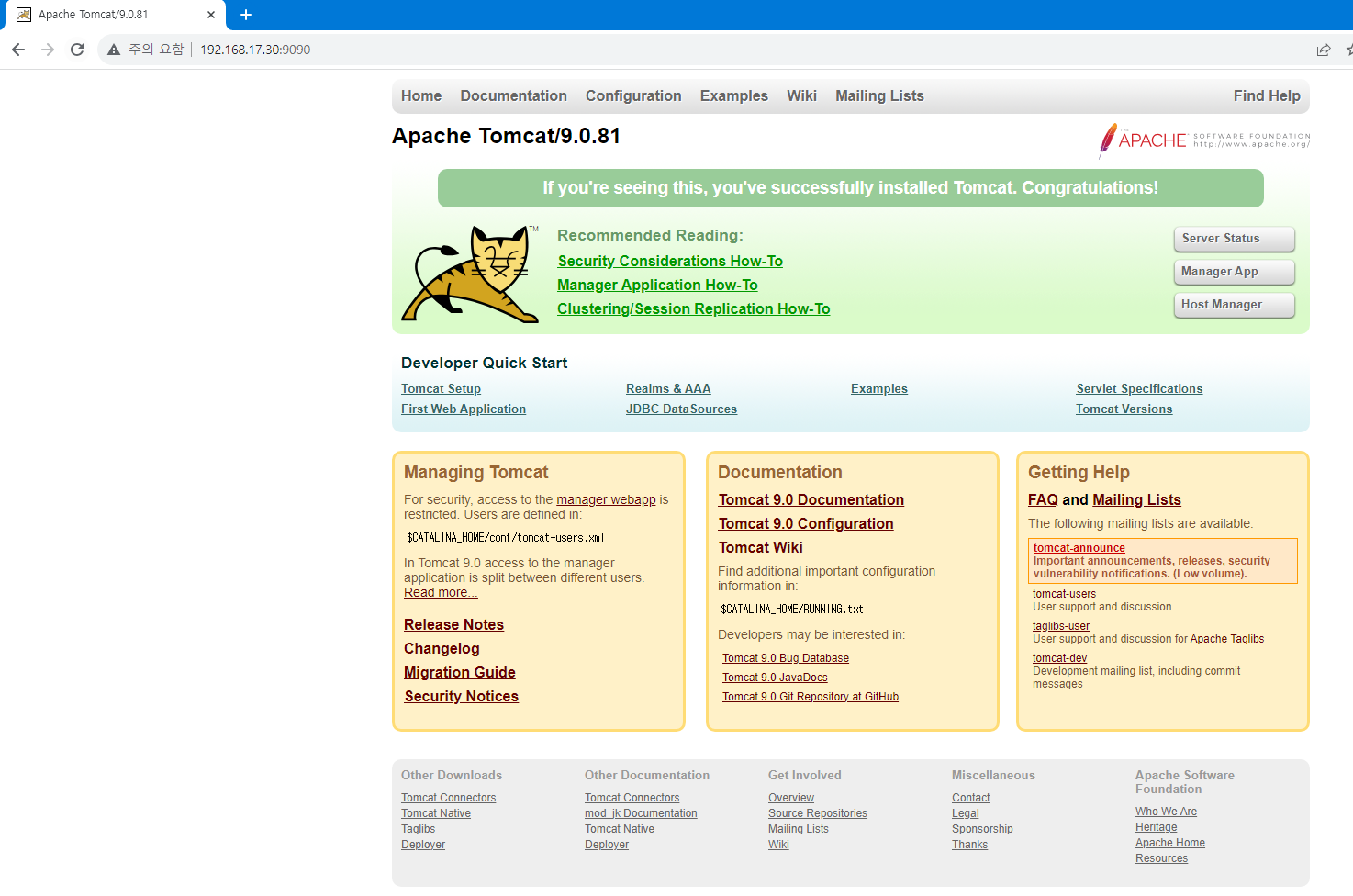Open Security Considerations How-To link
1353x896 pixels.
point(670,261)
